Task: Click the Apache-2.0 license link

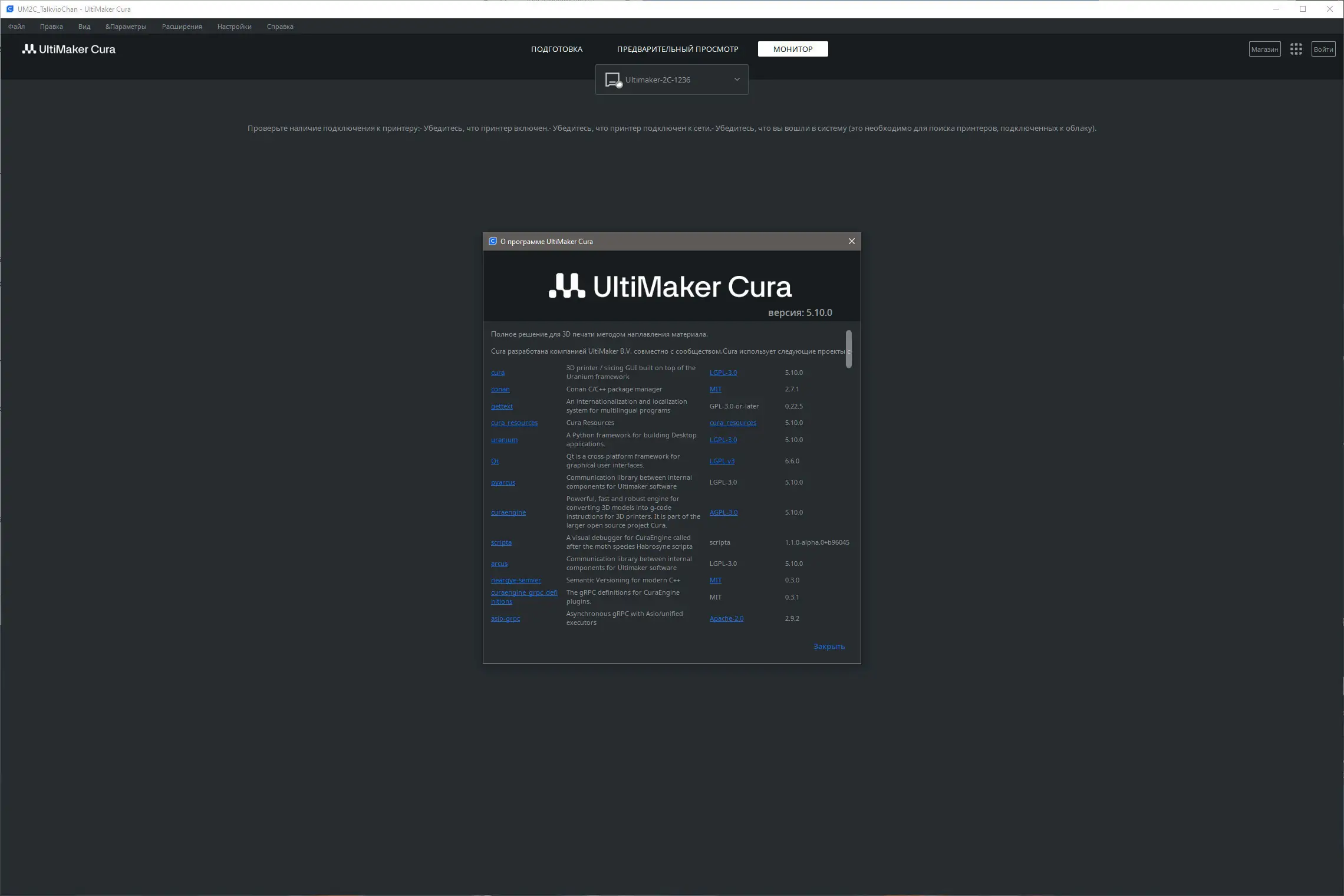Action: coord(726,618)
